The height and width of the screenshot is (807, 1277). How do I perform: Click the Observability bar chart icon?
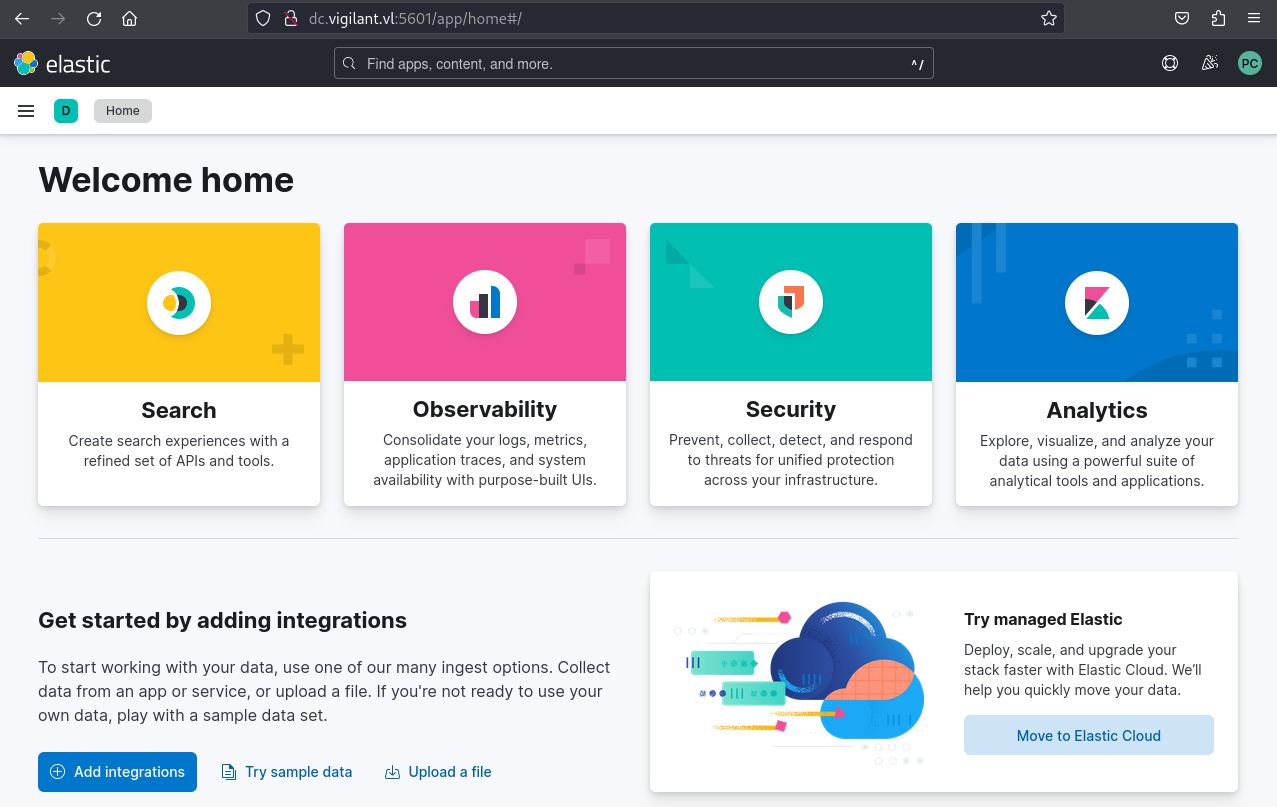point(485,302)
